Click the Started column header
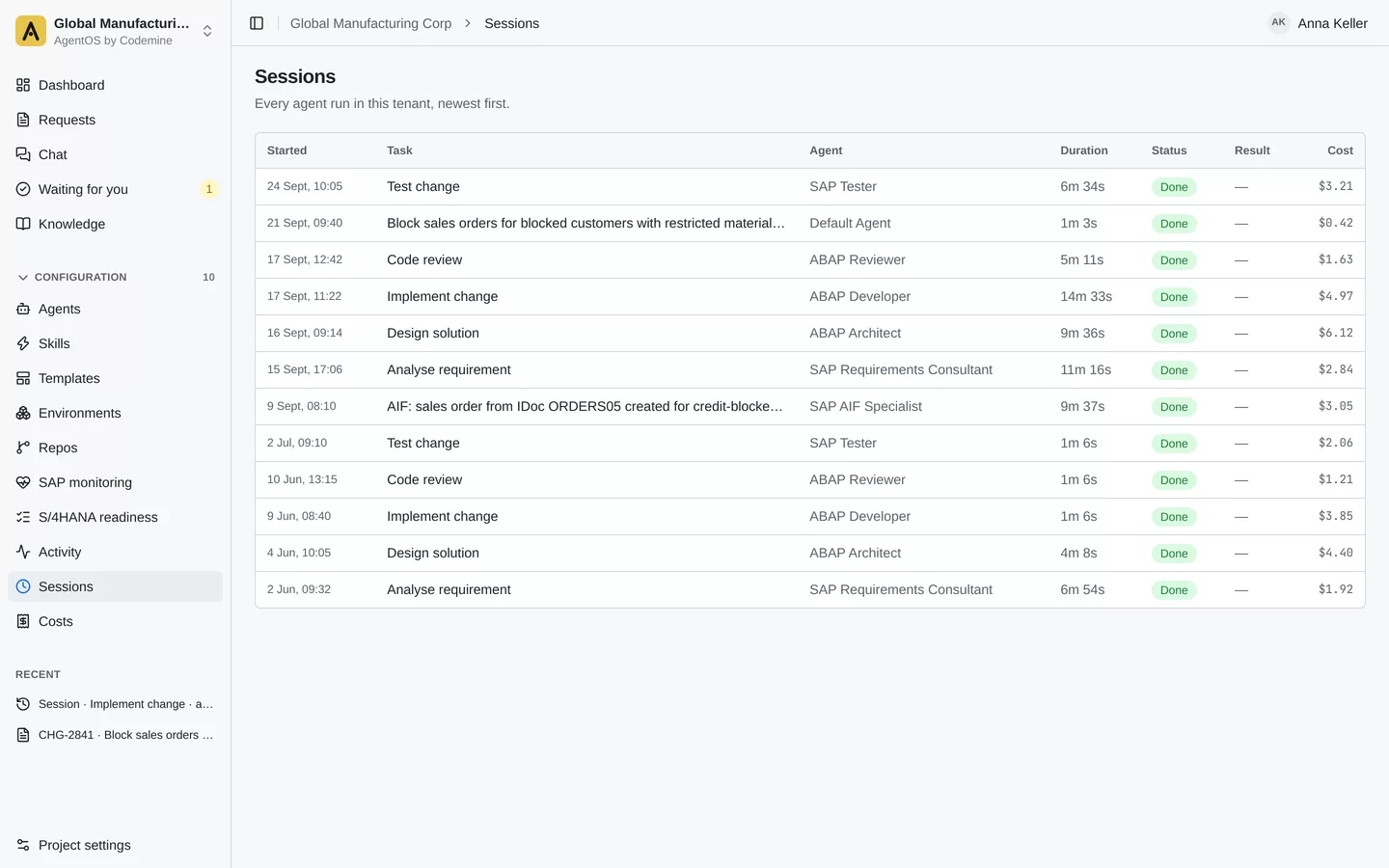 [286, 150]
